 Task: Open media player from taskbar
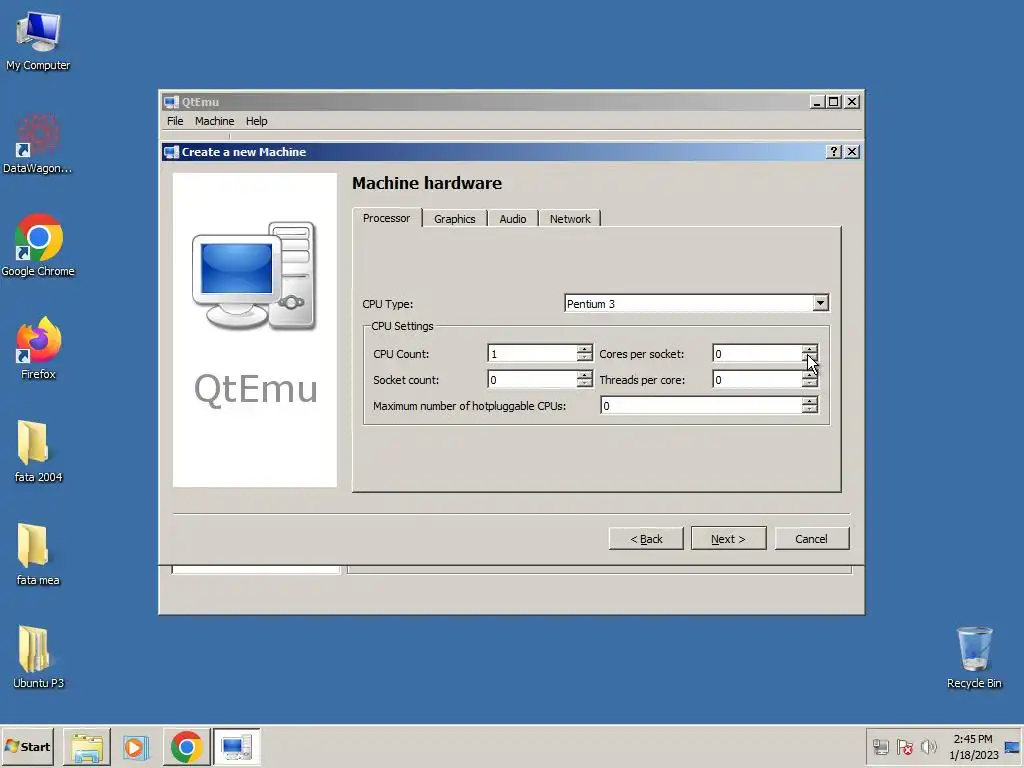pyautogui.click(x=136, y=746)
